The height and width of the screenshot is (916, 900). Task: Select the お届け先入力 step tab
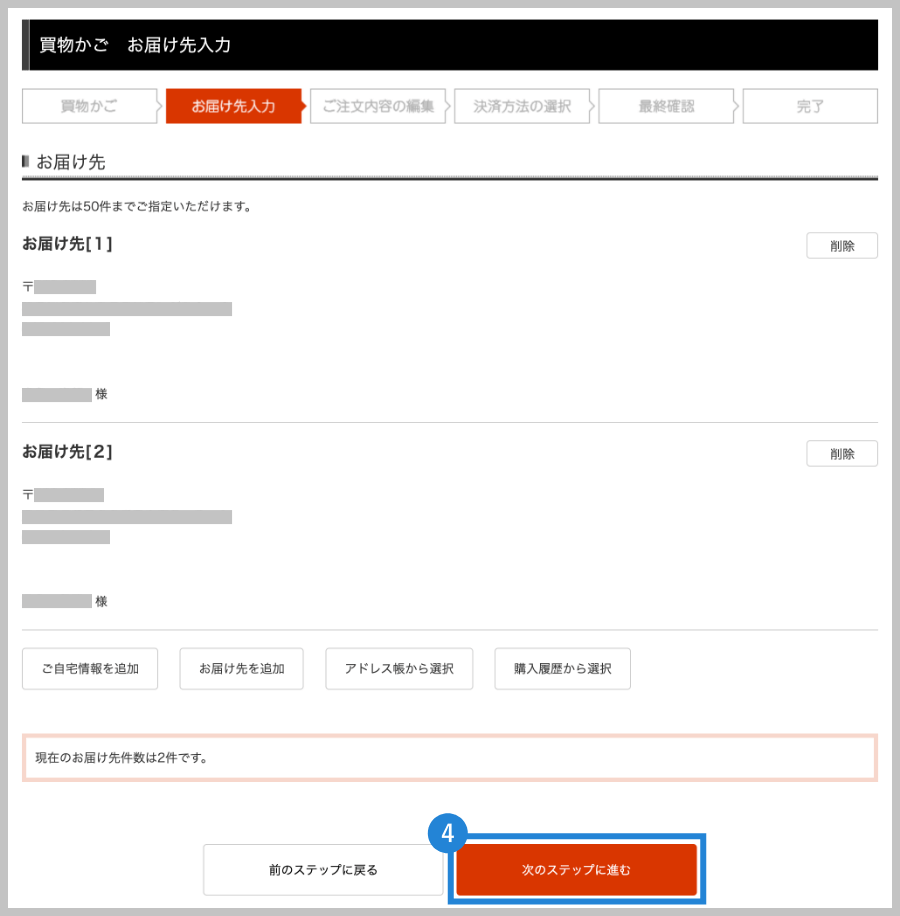[234, 106]
